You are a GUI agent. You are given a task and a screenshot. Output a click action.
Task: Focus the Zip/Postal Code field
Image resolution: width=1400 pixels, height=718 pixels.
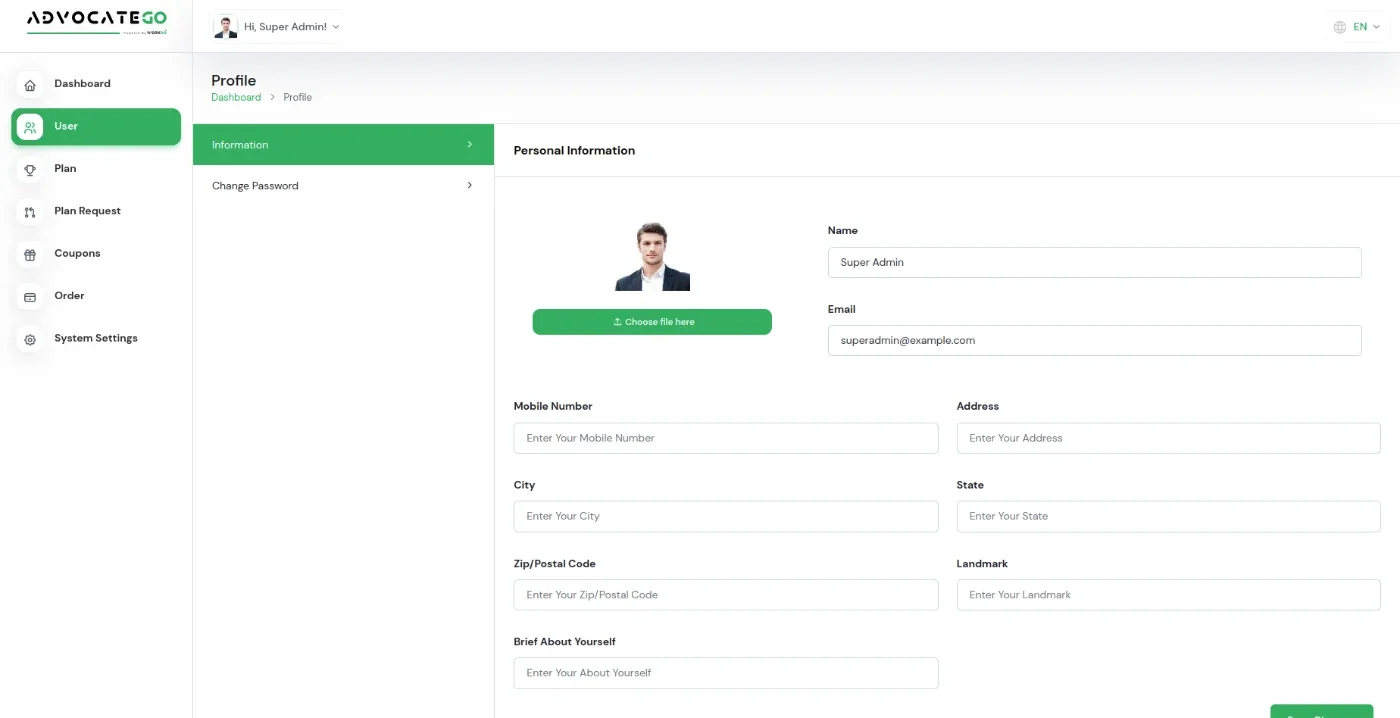pos(726,595)
